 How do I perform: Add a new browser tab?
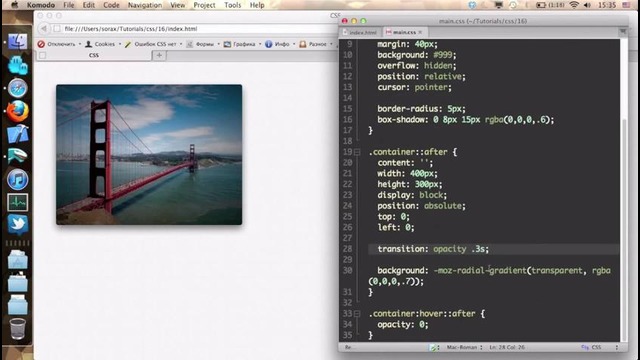point(159,55)
